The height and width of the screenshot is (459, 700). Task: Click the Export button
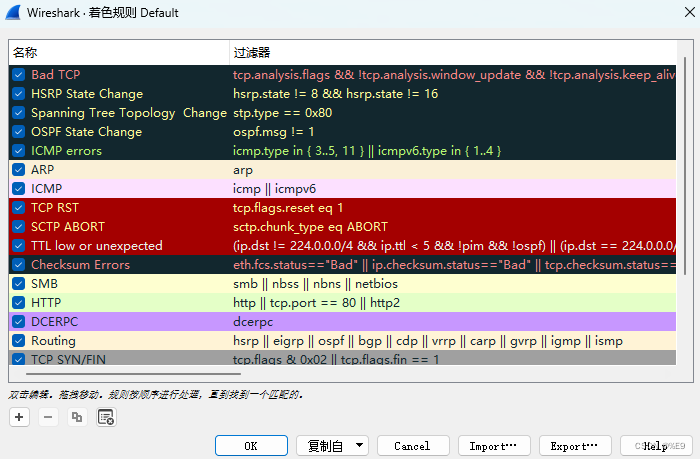[575, 446]
